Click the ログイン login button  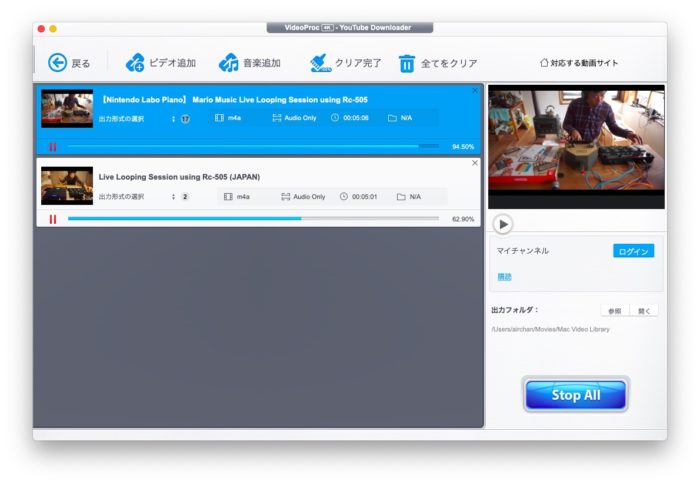(633, 251)
